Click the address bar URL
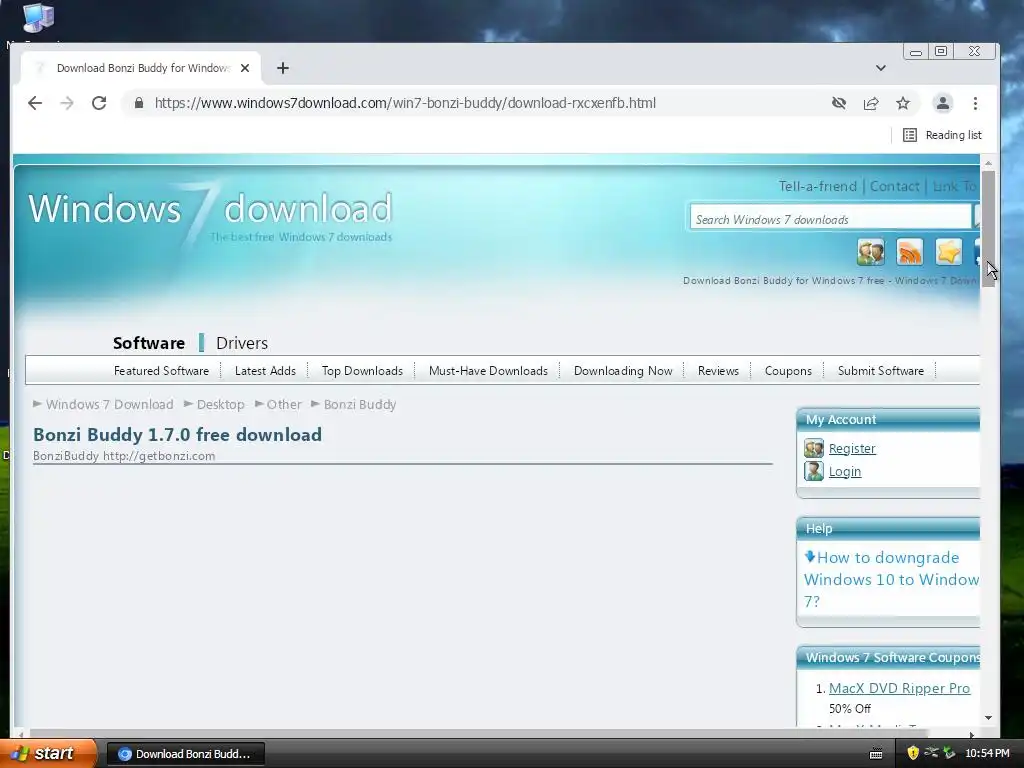 coord(405,103)
